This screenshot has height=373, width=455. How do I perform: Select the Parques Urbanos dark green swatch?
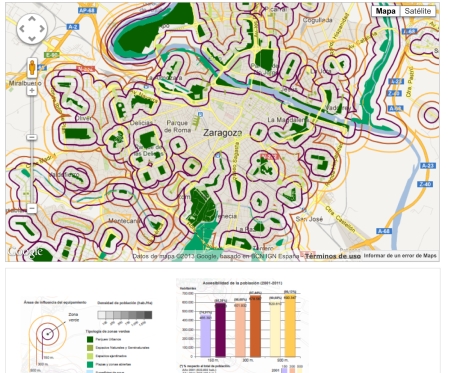(90, 339)
